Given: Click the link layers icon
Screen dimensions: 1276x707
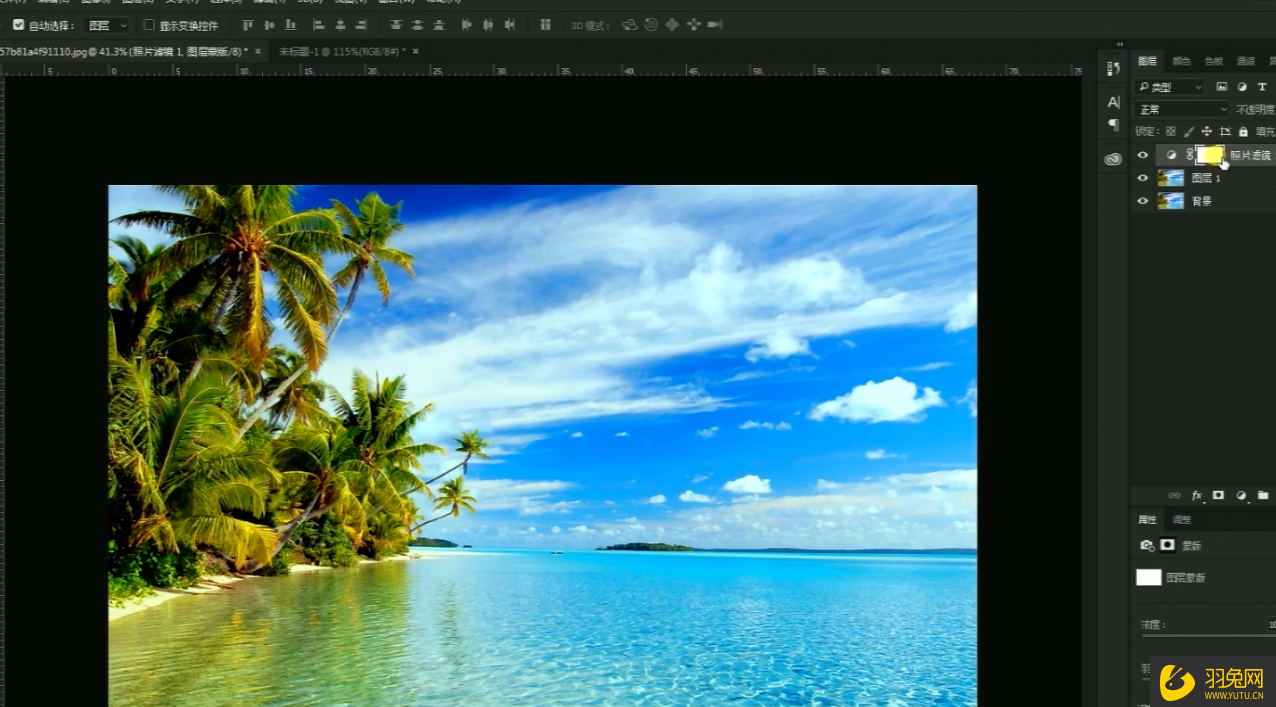Looking at the screenshot, I should click(x=1174, y=495).
